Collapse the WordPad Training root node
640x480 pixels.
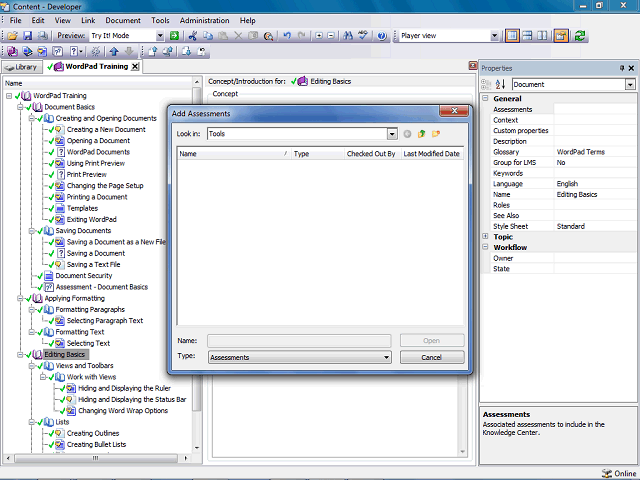9,96
